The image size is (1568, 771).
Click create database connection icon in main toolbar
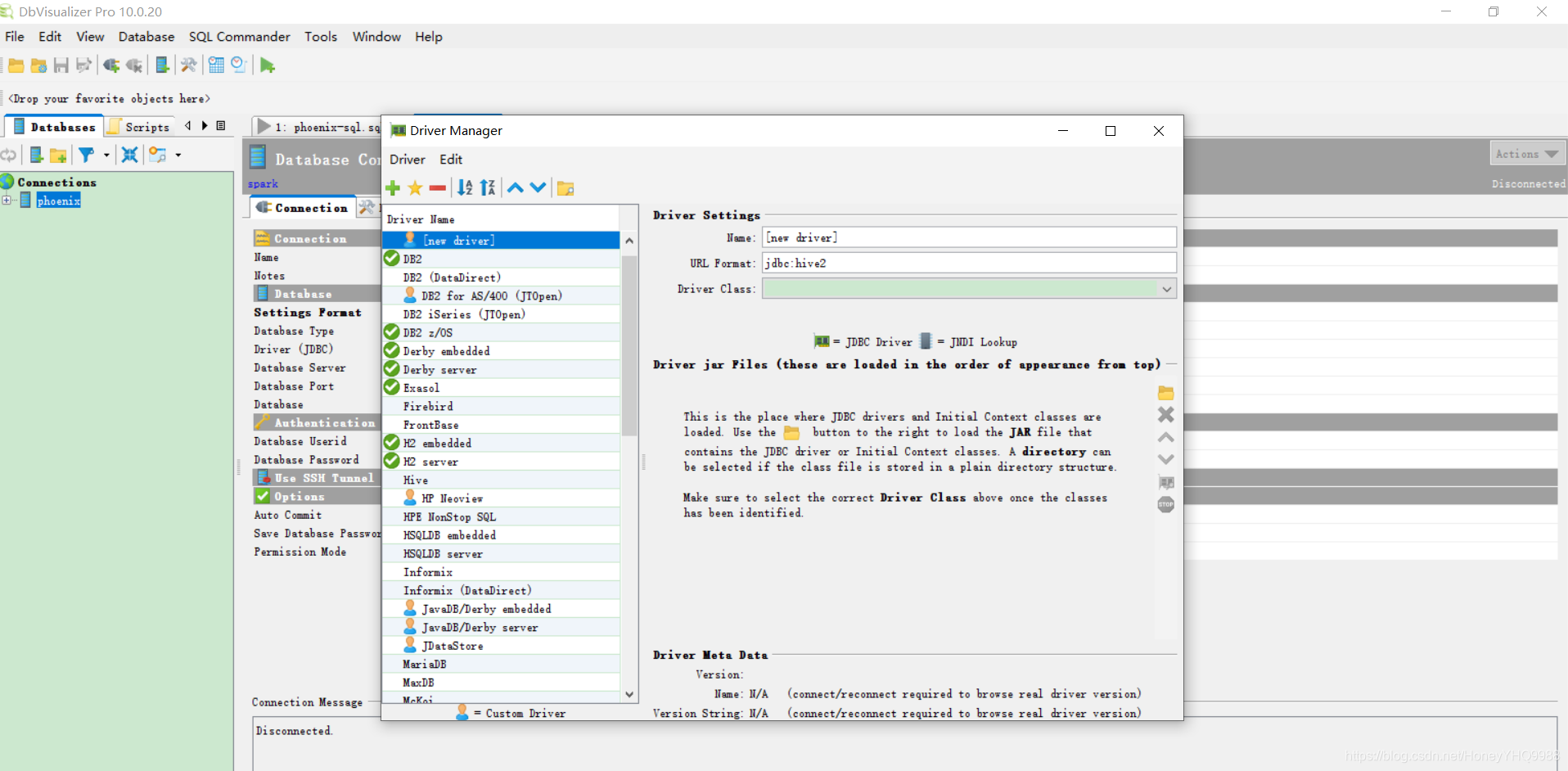coord(162,65)
